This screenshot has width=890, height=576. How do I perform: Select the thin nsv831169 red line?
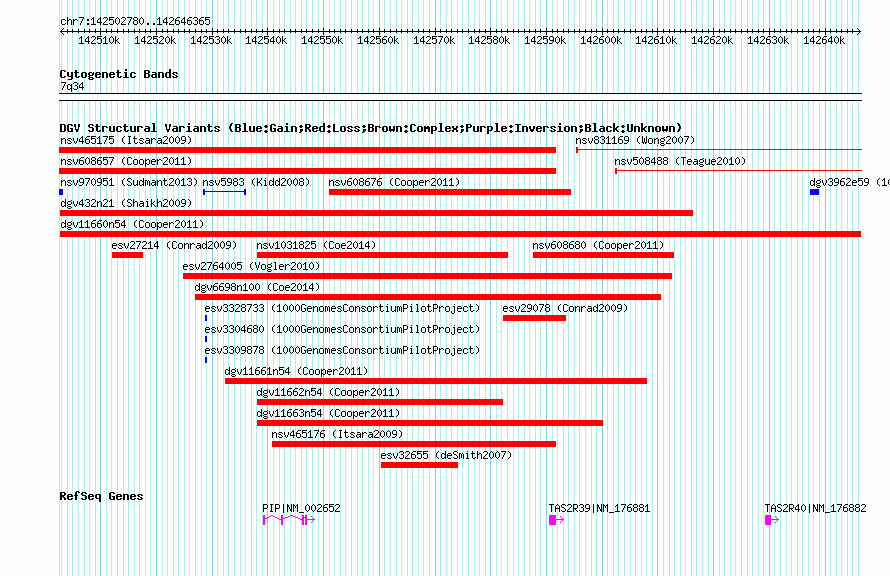tap(719, 150)
